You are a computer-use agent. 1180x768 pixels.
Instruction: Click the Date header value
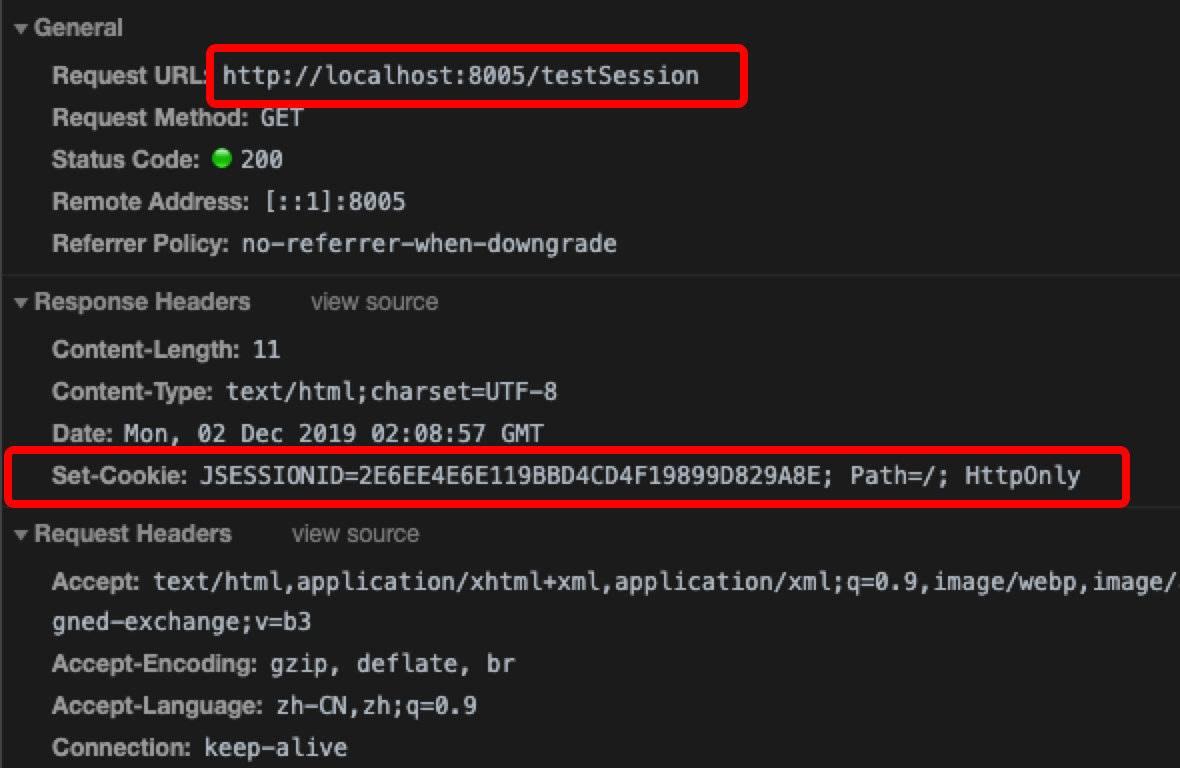pos(333,434)
